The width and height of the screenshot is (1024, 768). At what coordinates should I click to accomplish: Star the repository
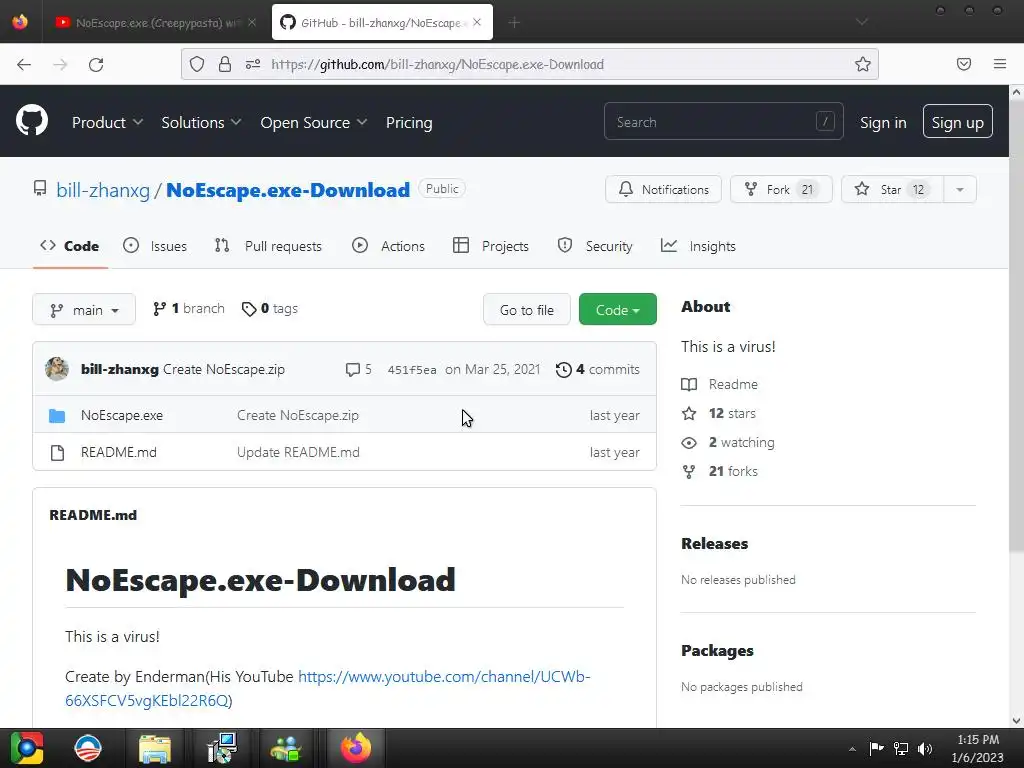pos(892,189)
